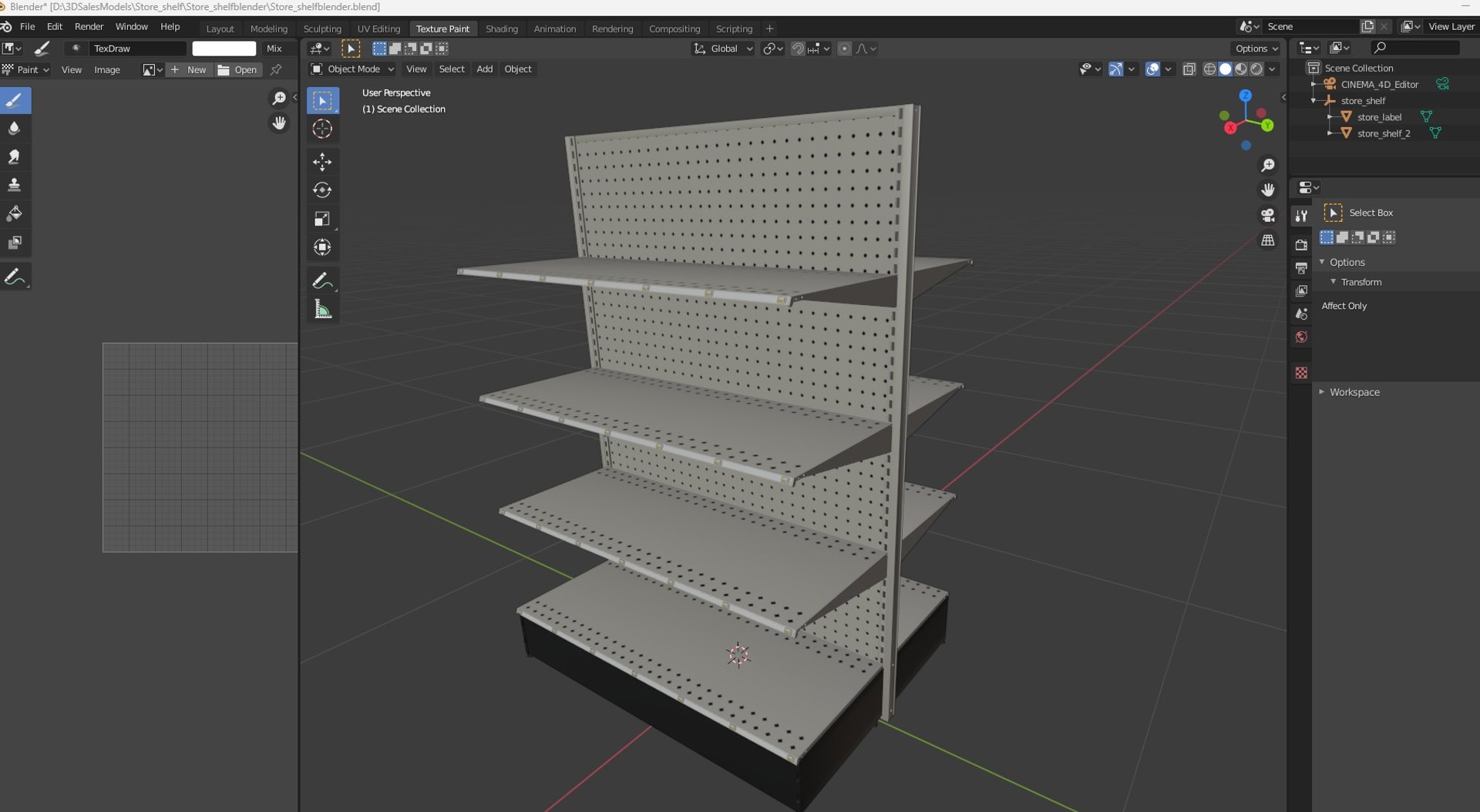Open the Global transform orientation dropdown
The image size is (1480, 812).
click(x=723, y=49)
